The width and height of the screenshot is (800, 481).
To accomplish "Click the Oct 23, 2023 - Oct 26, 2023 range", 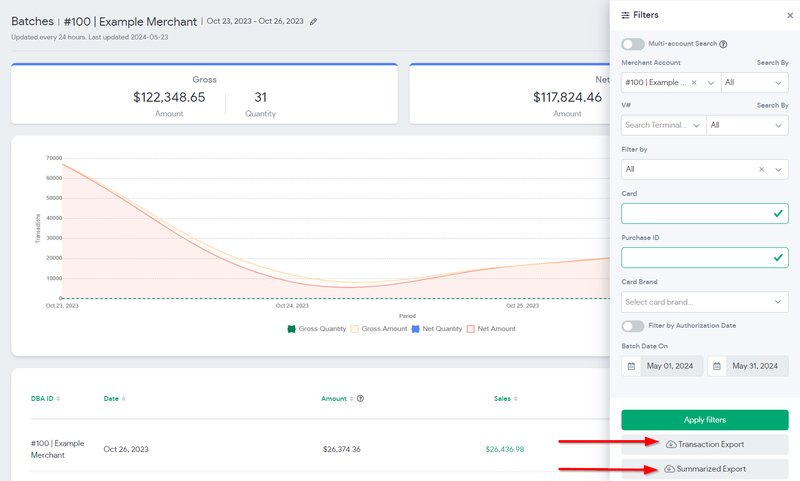I will click(x=255, y=21).
